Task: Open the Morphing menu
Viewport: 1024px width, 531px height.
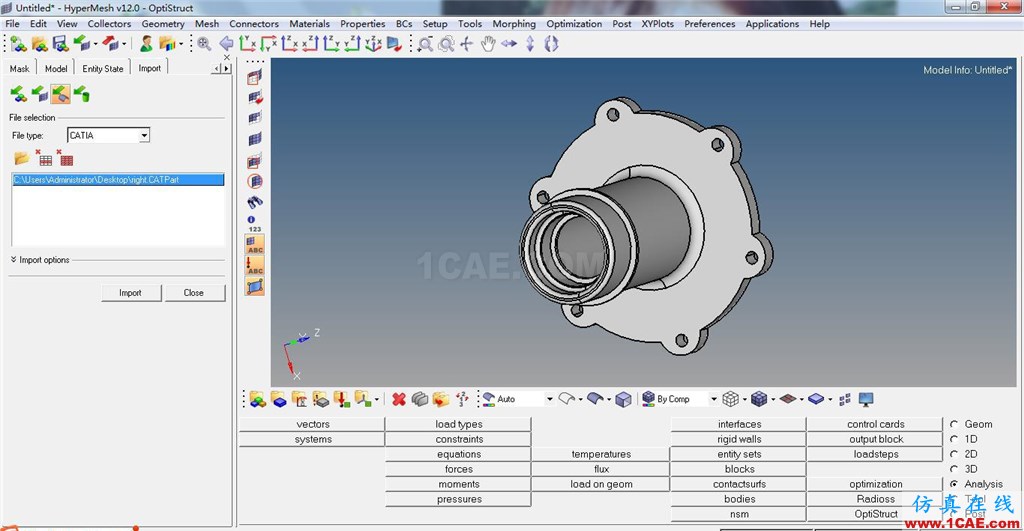Action: [x=514, y=24]
